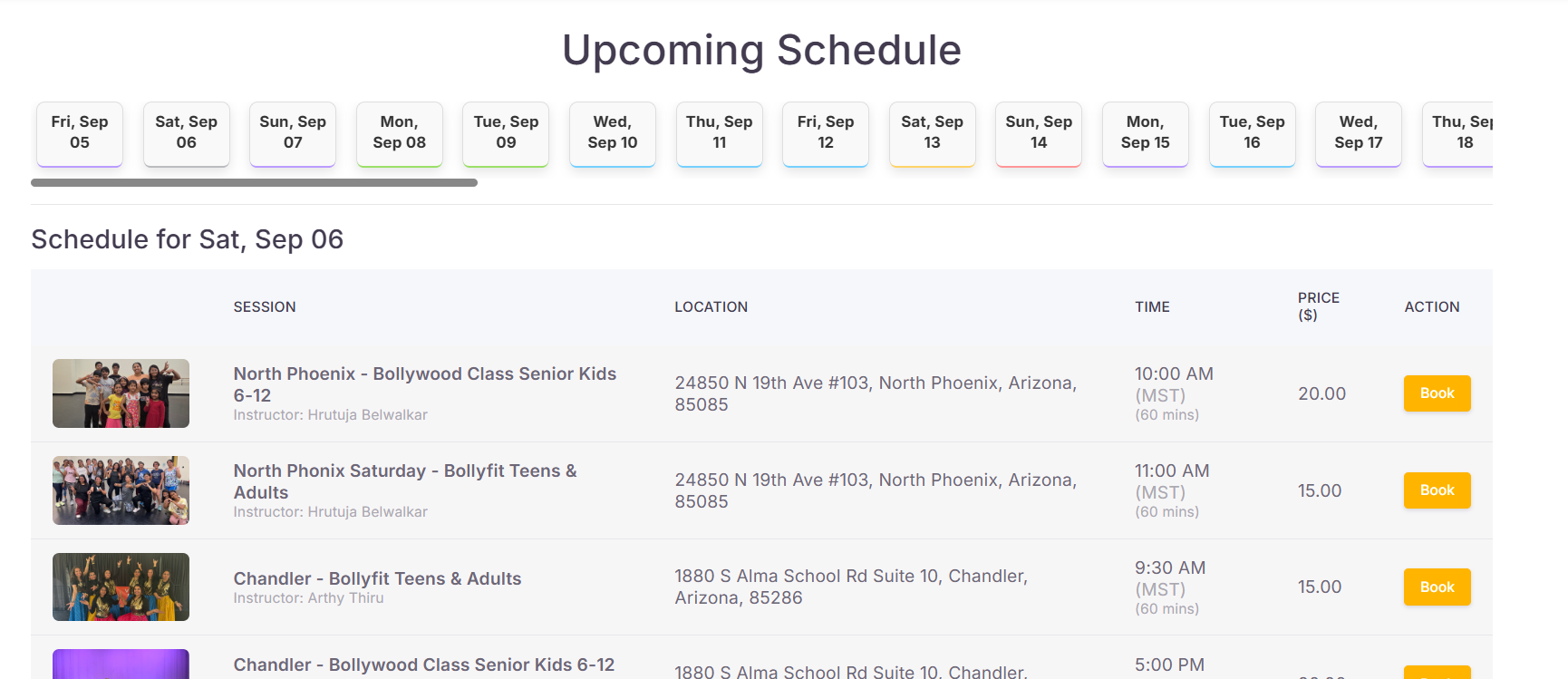Open the Wed, Sep 17 date tab
Screen dimensions: 1568x679
point(1358,133)
